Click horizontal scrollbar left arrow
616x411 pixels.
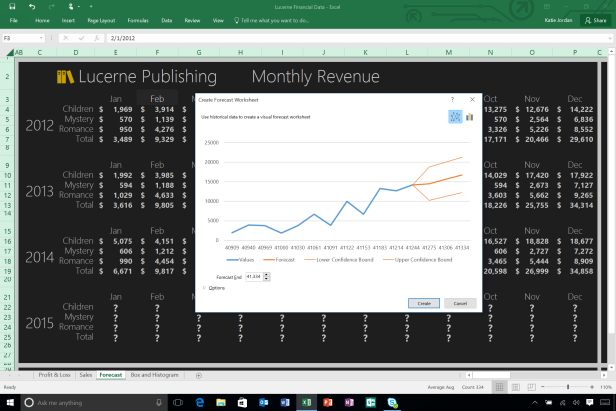pos(469,375)
